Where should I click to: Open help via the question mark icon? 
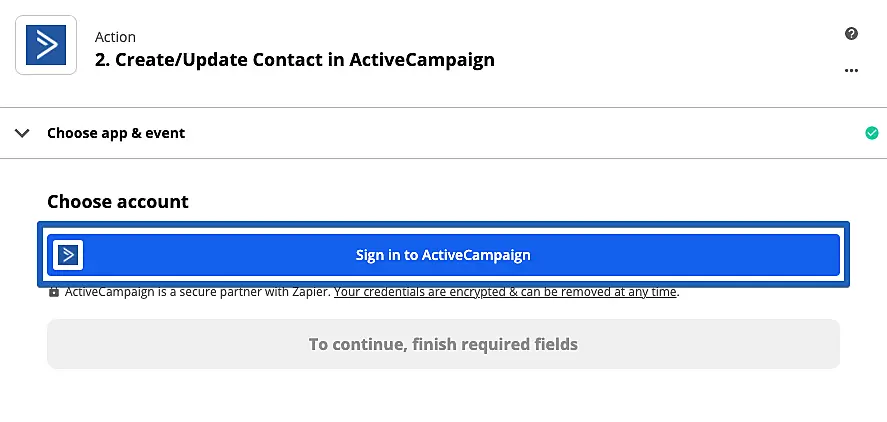tap(851, 34)
